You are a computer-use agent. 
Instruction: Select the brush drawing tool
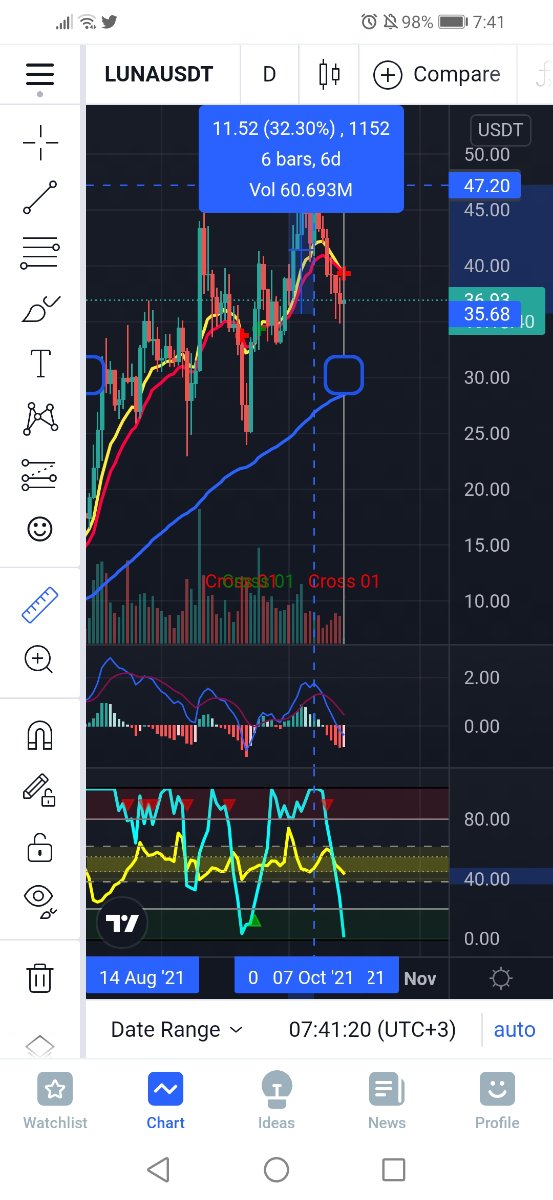(x=40, y=309)
